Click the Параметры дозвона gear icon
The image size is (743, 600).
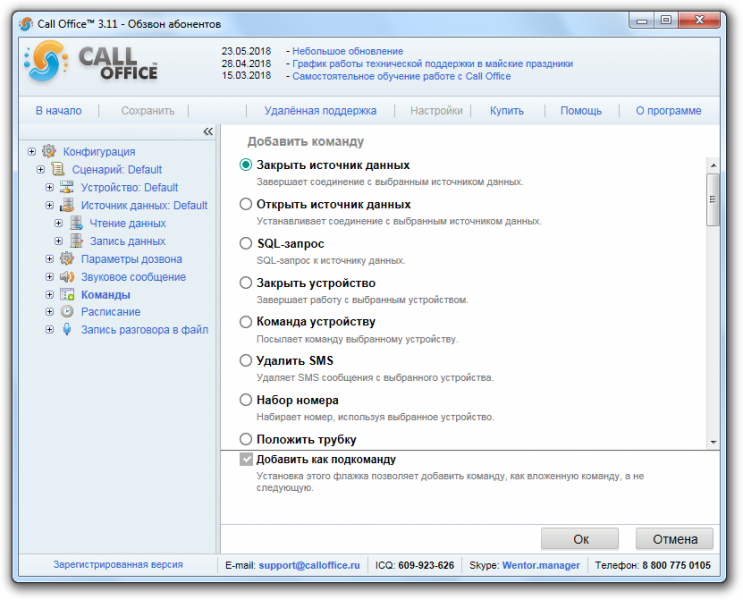[67, 259]
